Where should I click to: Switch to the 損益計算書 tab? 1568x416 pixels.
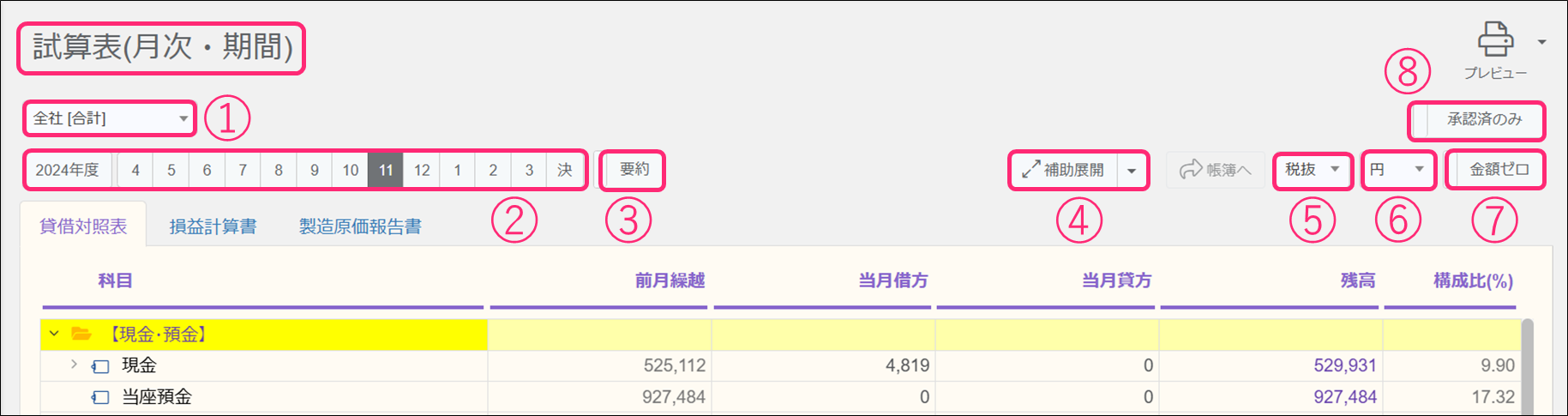(x=213, y=226)
